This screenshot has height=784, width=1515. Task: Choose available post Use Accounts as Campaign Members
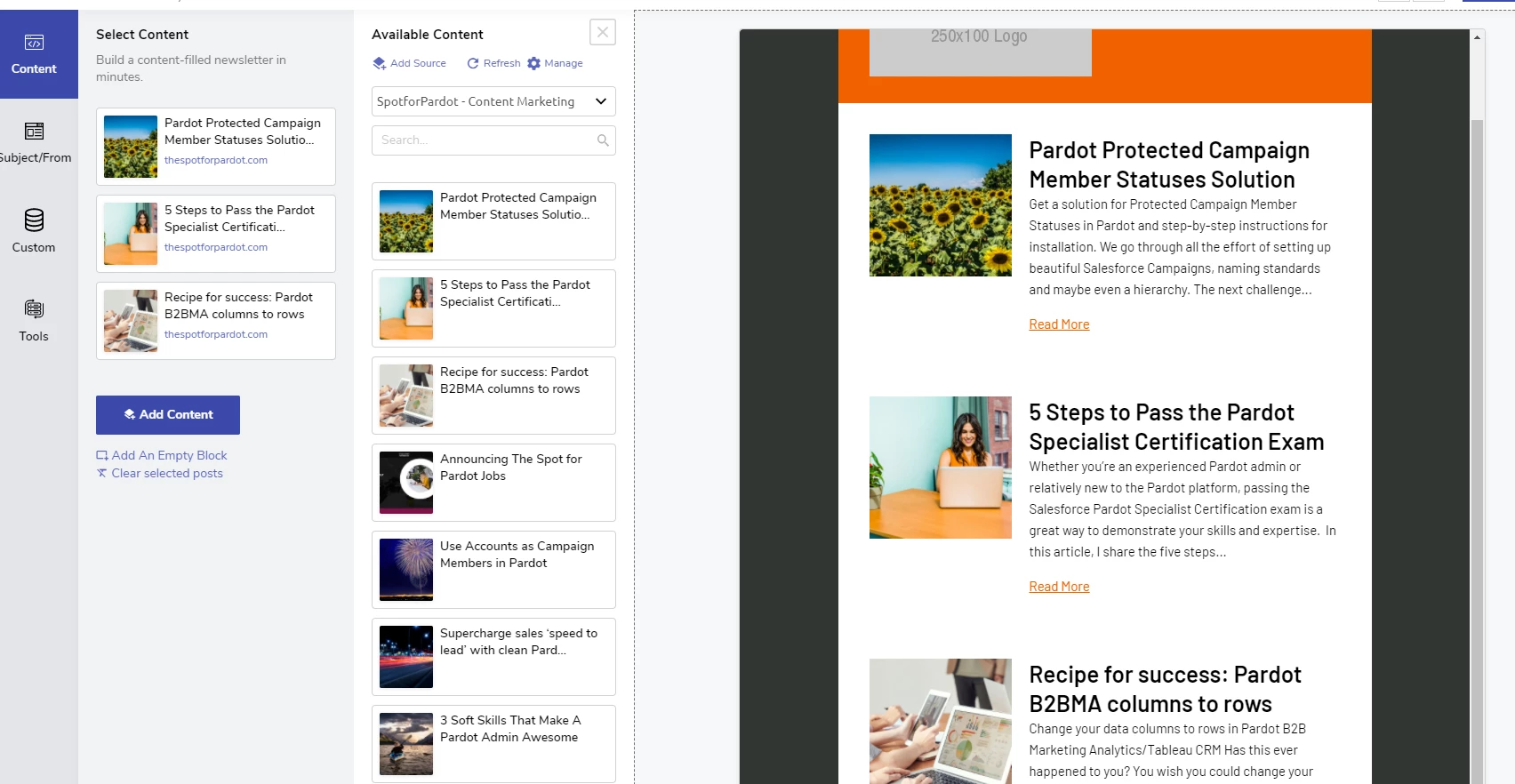click(493, 570)
